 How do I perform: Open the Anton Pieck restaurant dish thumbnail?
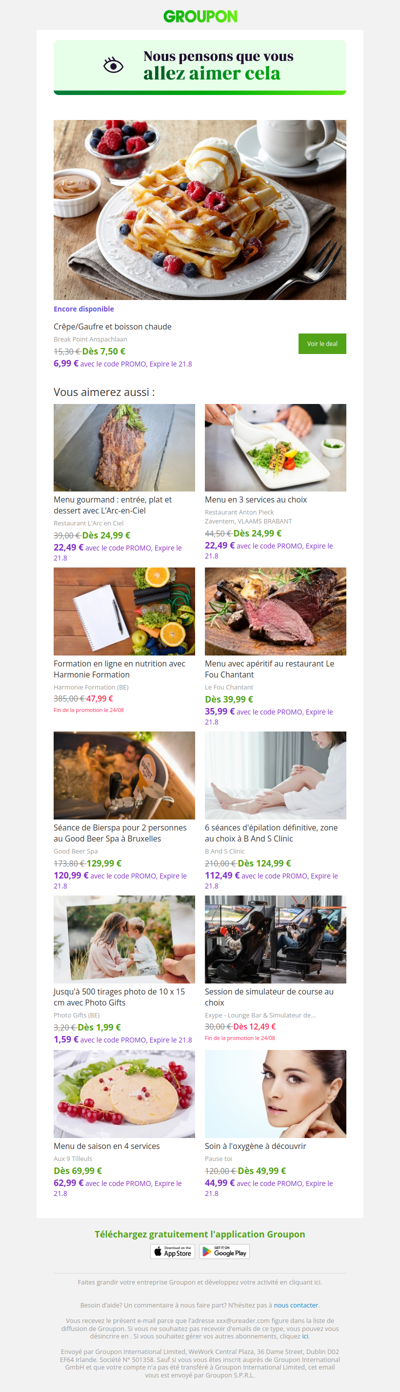(x=275, y=448)
